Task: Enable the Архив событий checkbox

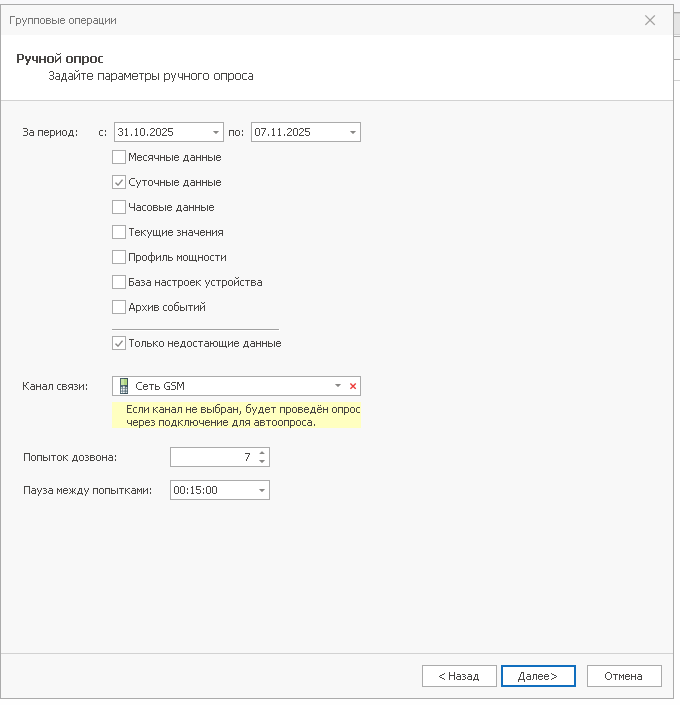Action: click(119, 307)
